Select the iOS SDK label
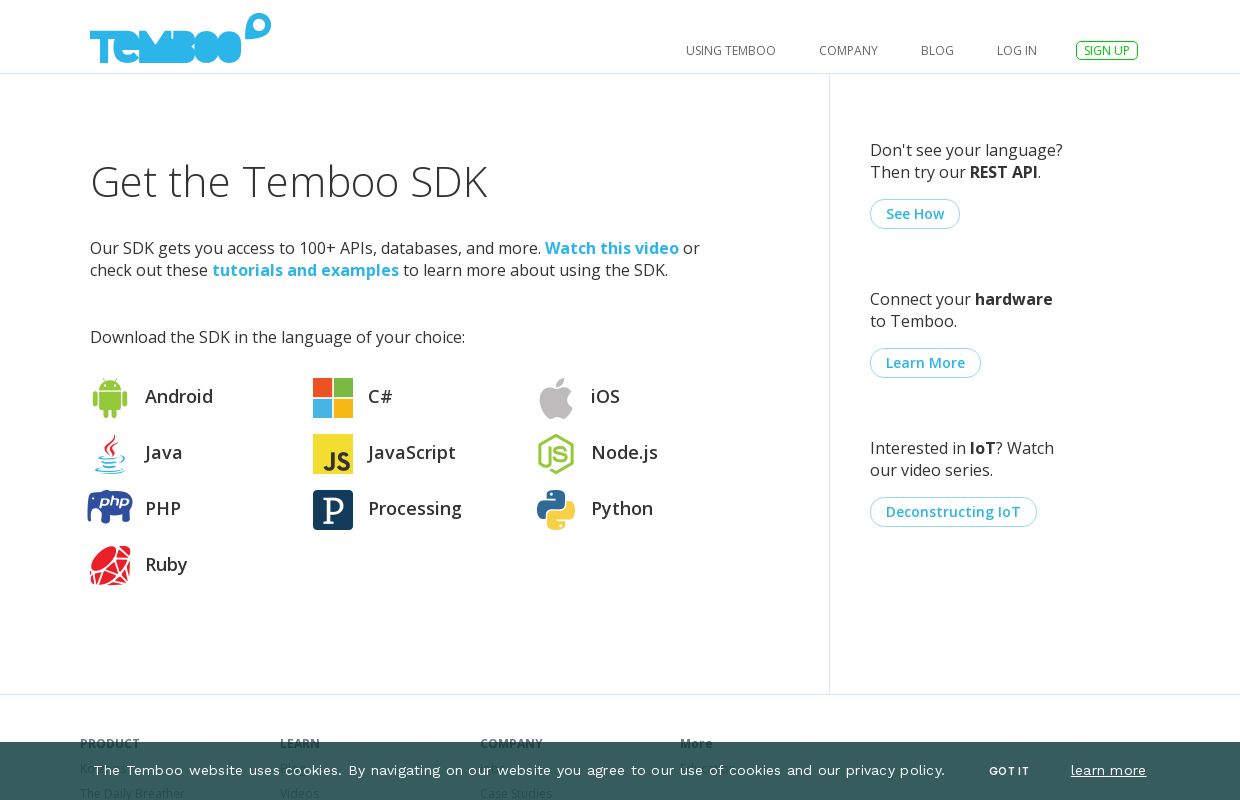 pos(605,396)
